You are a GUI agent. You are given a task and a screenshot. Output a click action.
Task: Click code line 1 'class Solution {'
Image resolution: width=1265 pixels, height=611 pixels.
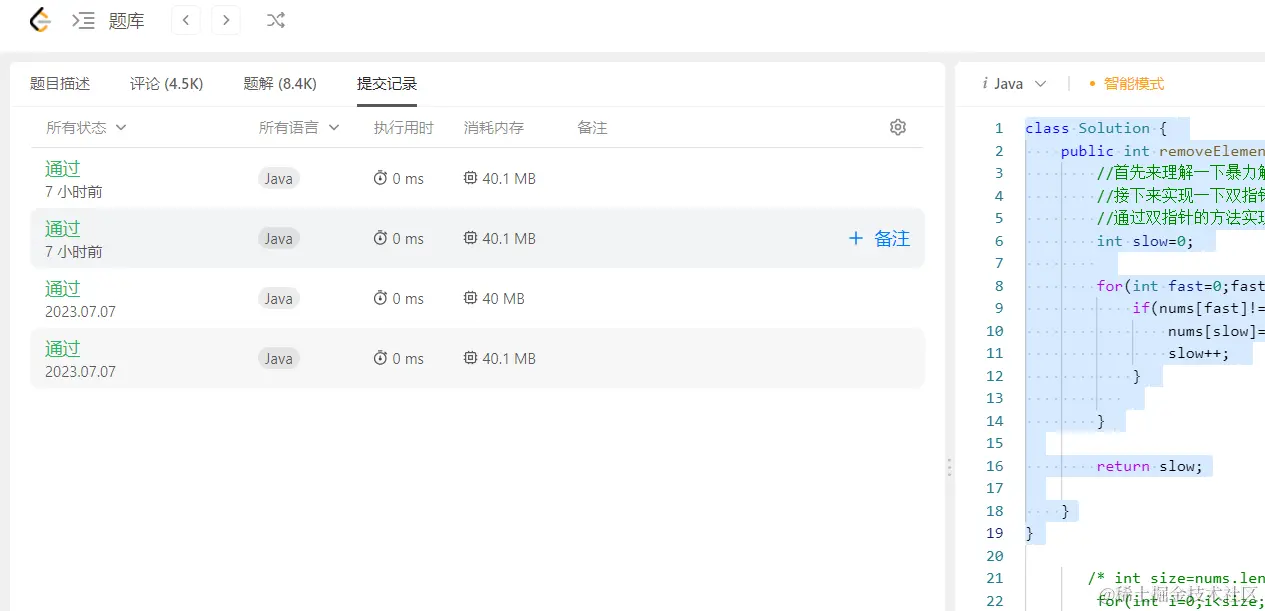coord(1096,128)
